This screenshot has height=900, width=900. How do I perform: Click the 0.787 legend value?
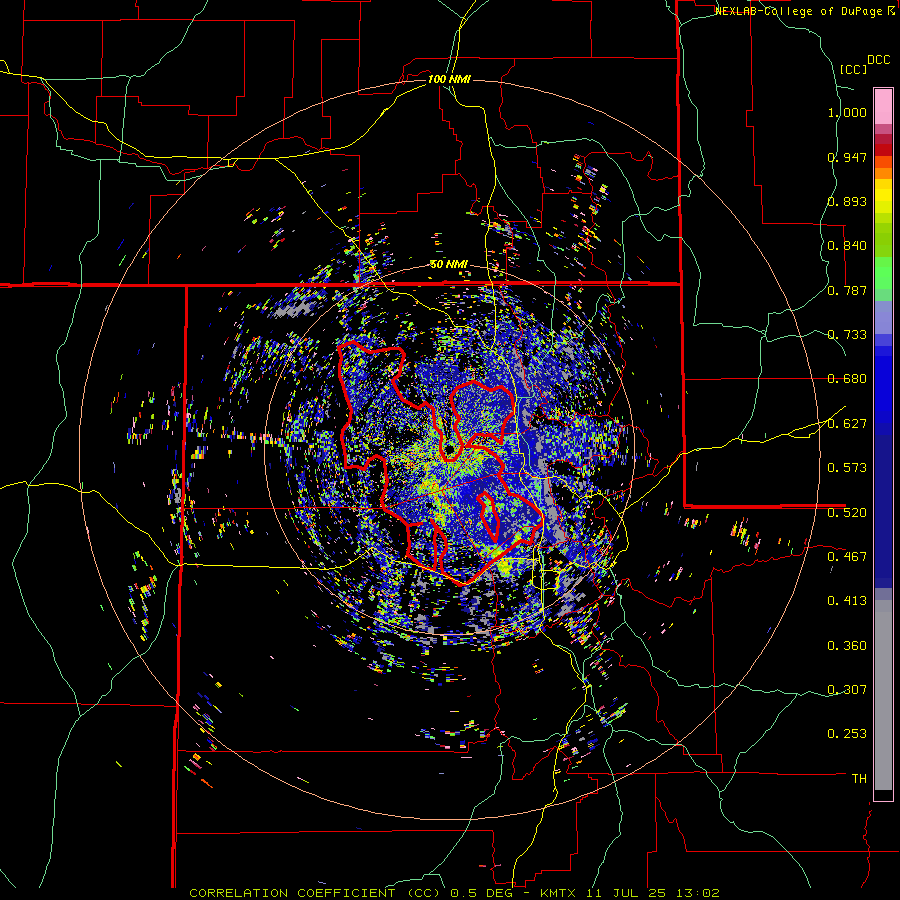pos(847,290)
